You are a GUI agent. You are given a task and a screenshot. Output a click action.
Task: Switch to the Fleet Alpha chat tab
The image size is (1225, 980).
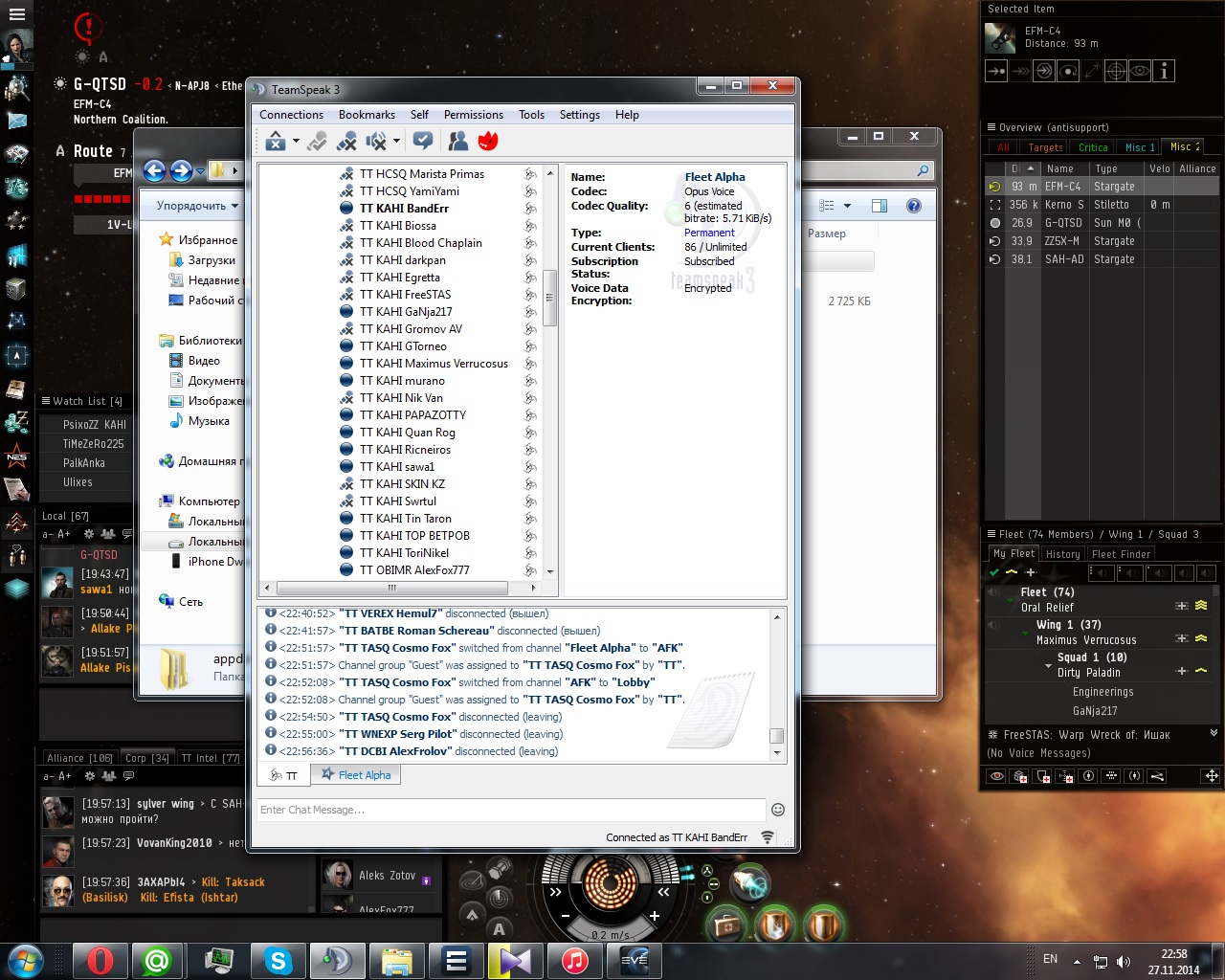pyautogui.click(x=356, y=775)
